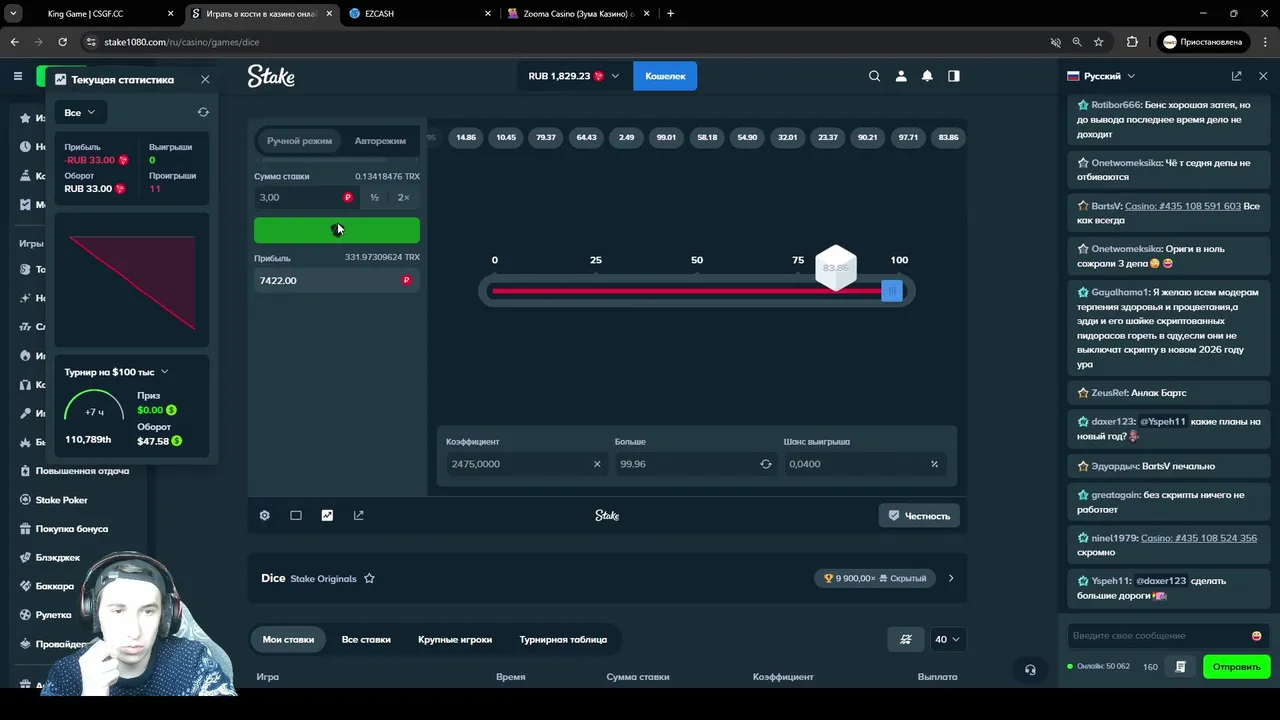
Task: Open game settings gear icon
Action: click(x=265, y=516)
